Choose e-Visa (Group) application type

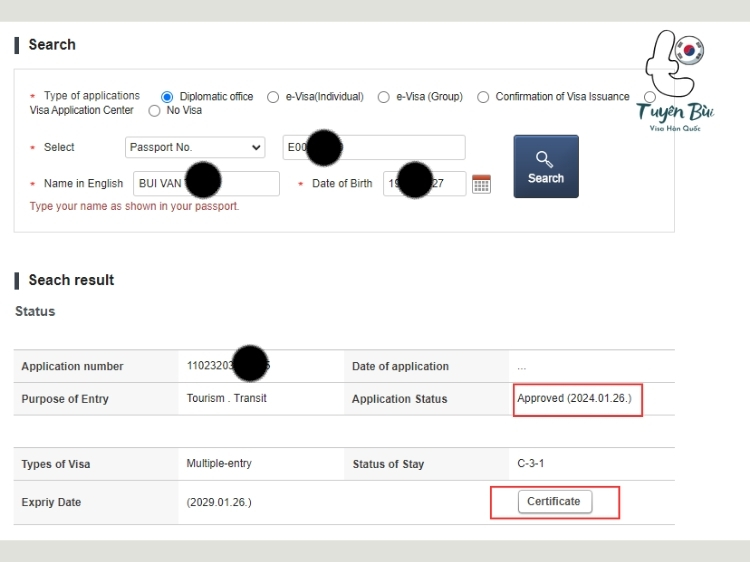[384, 97]
